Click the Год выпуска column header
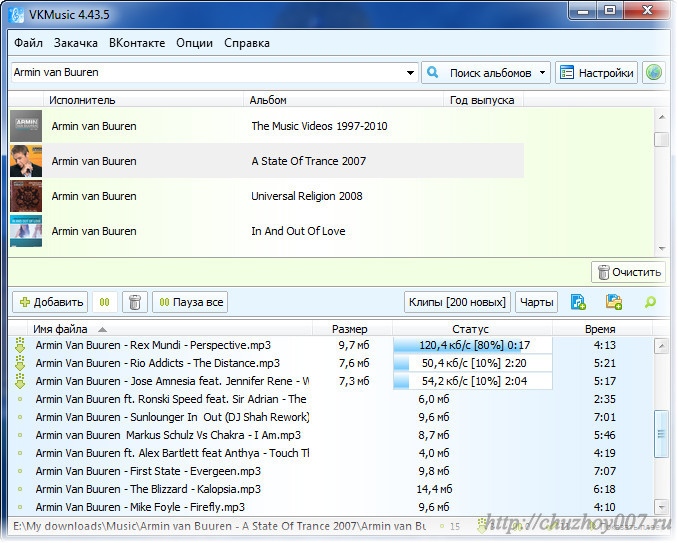Image resolution: width=678 pixels, height=543 pixels. pyautogui.click(x=484, y=100)
